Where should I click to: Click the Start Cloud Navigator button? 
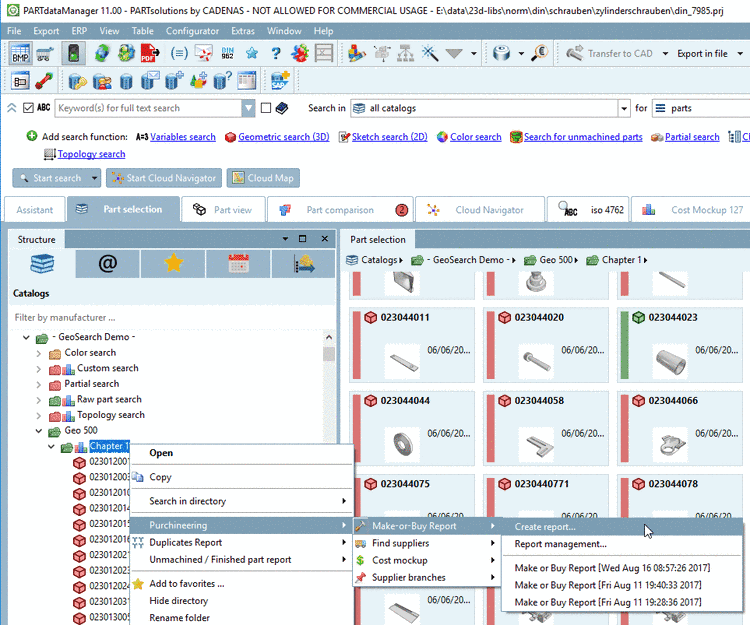164,178
